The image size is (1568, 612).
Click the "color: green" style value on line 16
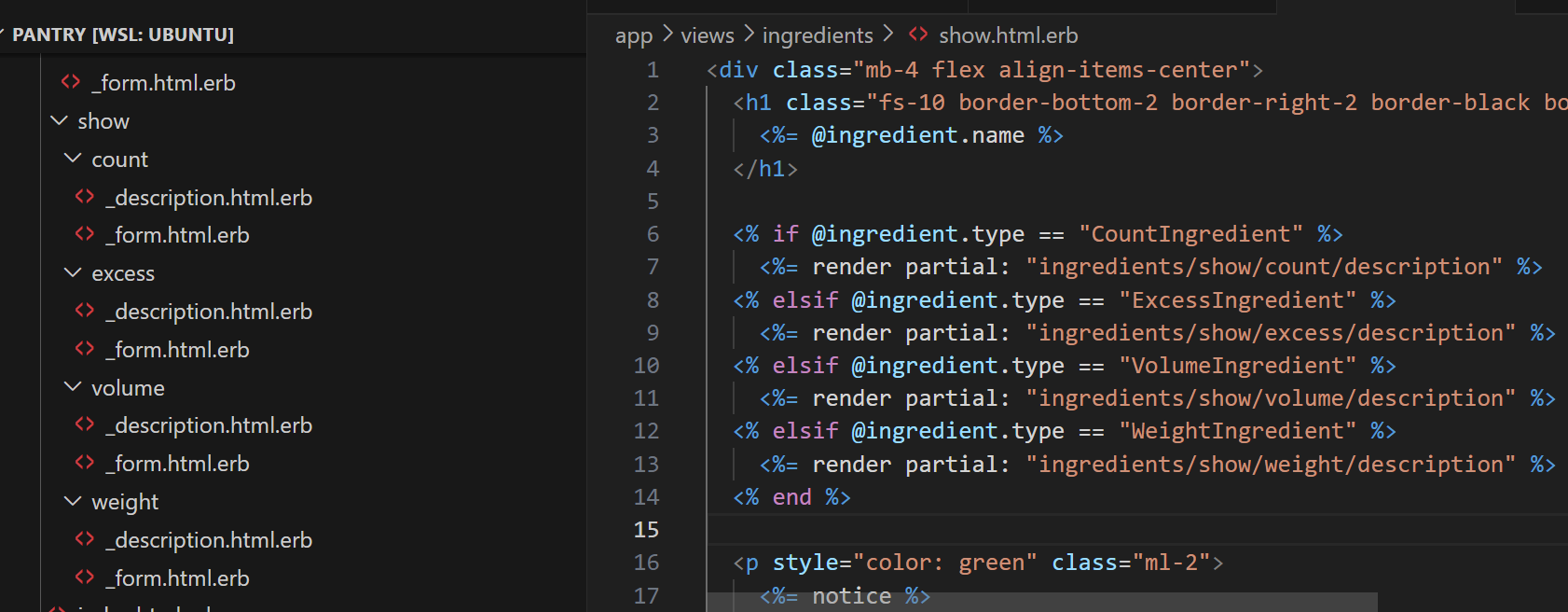tap(944, 563)
